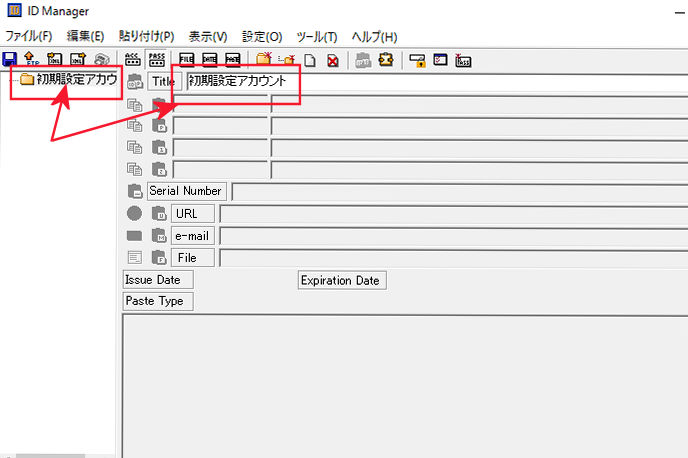Click the FILE toolbar icon

(x=186, y=59)
